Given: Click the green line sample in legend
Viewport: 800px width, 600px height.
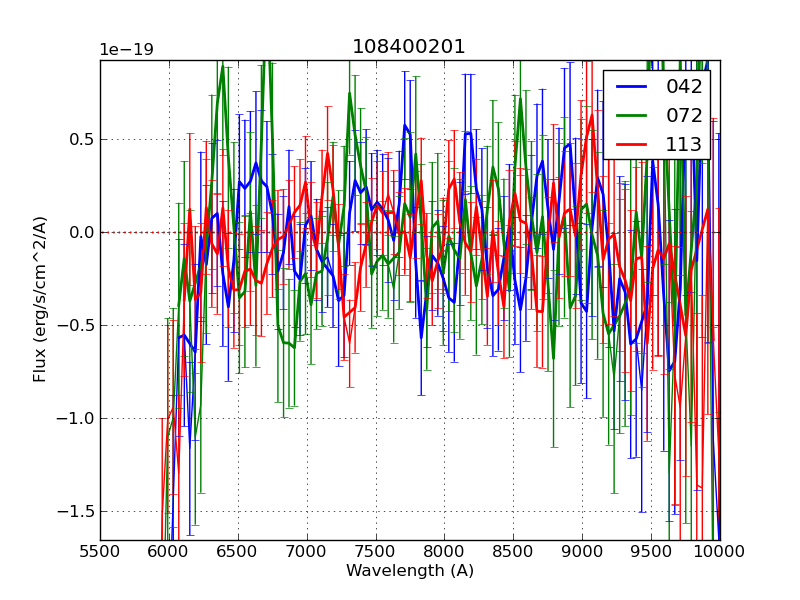Looking at the screenshot, I should [x=632, y=115].
